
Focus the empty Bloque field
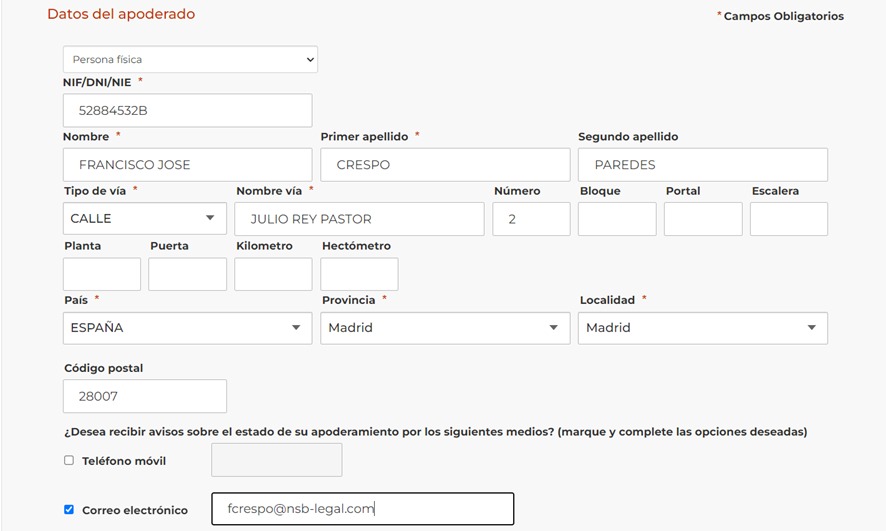pyautogui.click(x=617, y=219)
